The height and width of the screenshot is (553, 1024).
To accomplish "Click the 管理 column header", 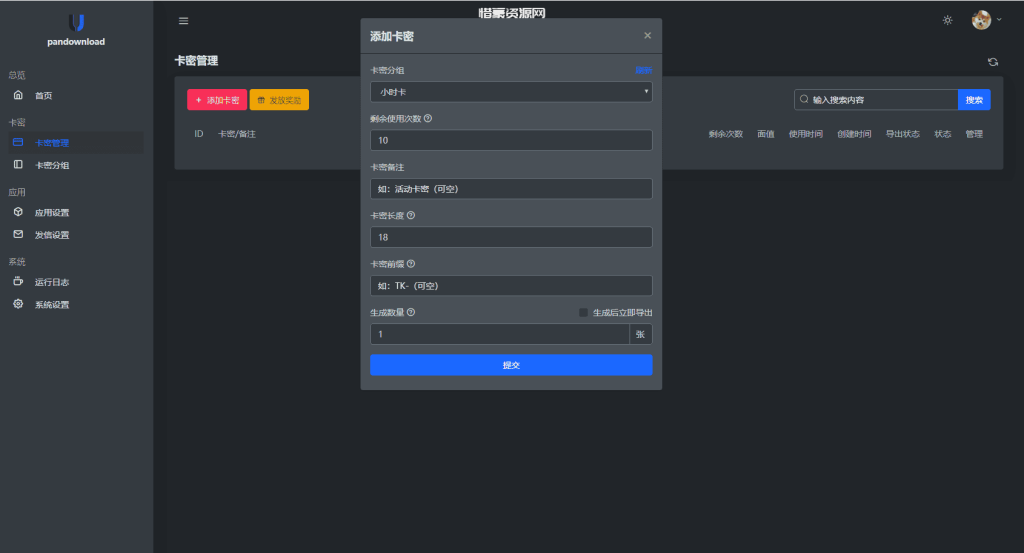I will click(x=974, y=134).
